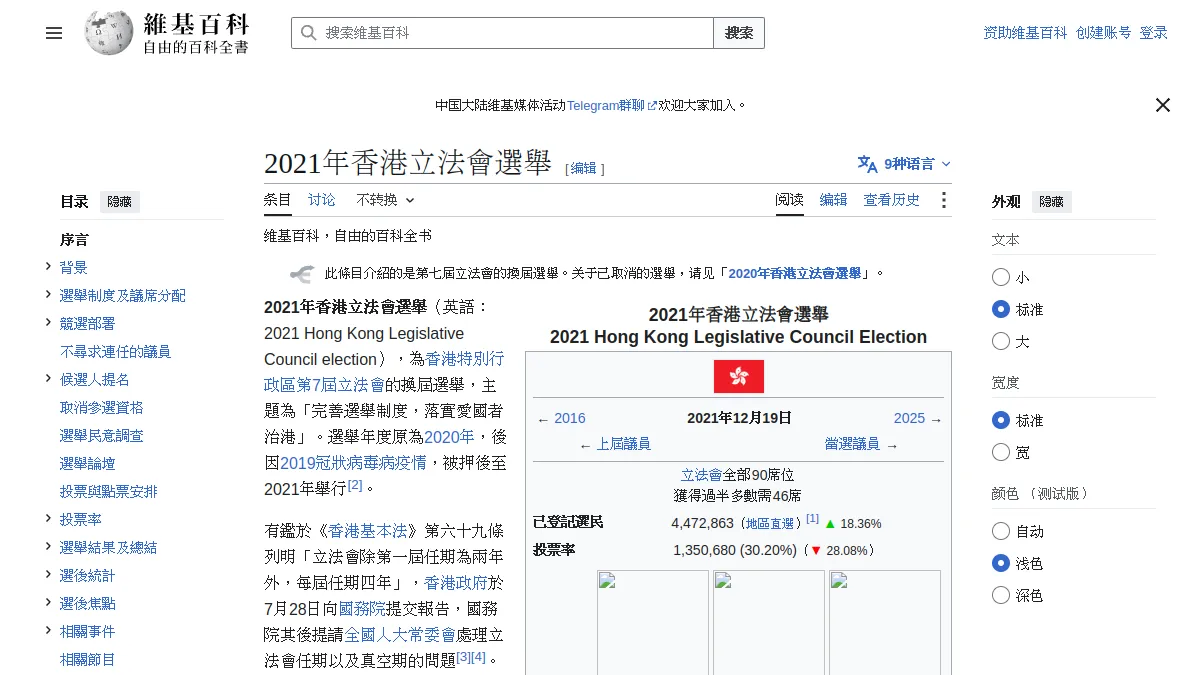This screenshot has height=675, width=1200.
Task: Click the 立法會 link in infobox
Action: point(701,475)
